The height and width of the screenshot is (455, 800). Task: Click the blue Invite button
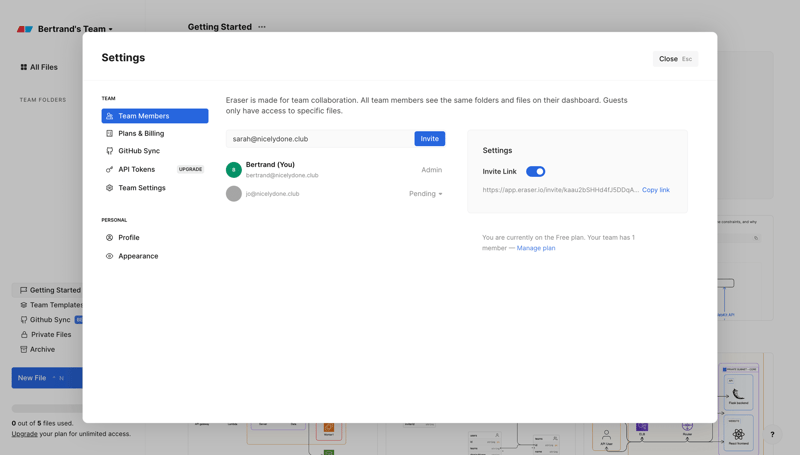click(x=430, y=139)
